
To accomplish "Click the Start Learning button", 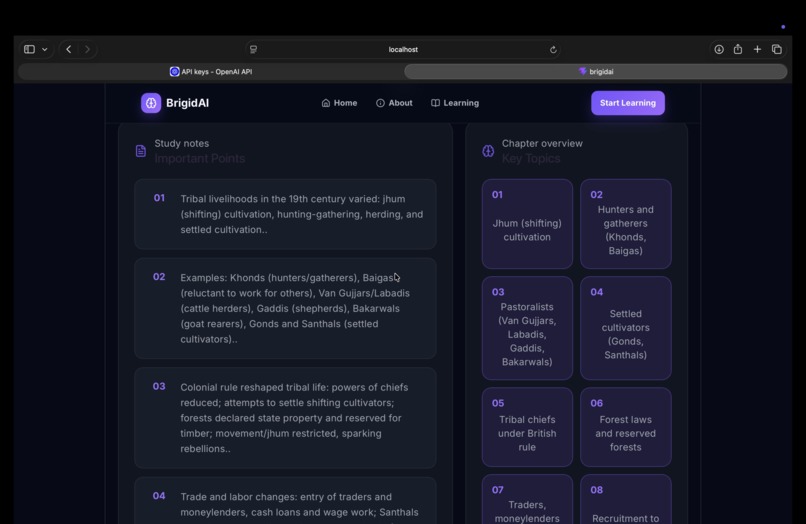I will pos(628,103).
